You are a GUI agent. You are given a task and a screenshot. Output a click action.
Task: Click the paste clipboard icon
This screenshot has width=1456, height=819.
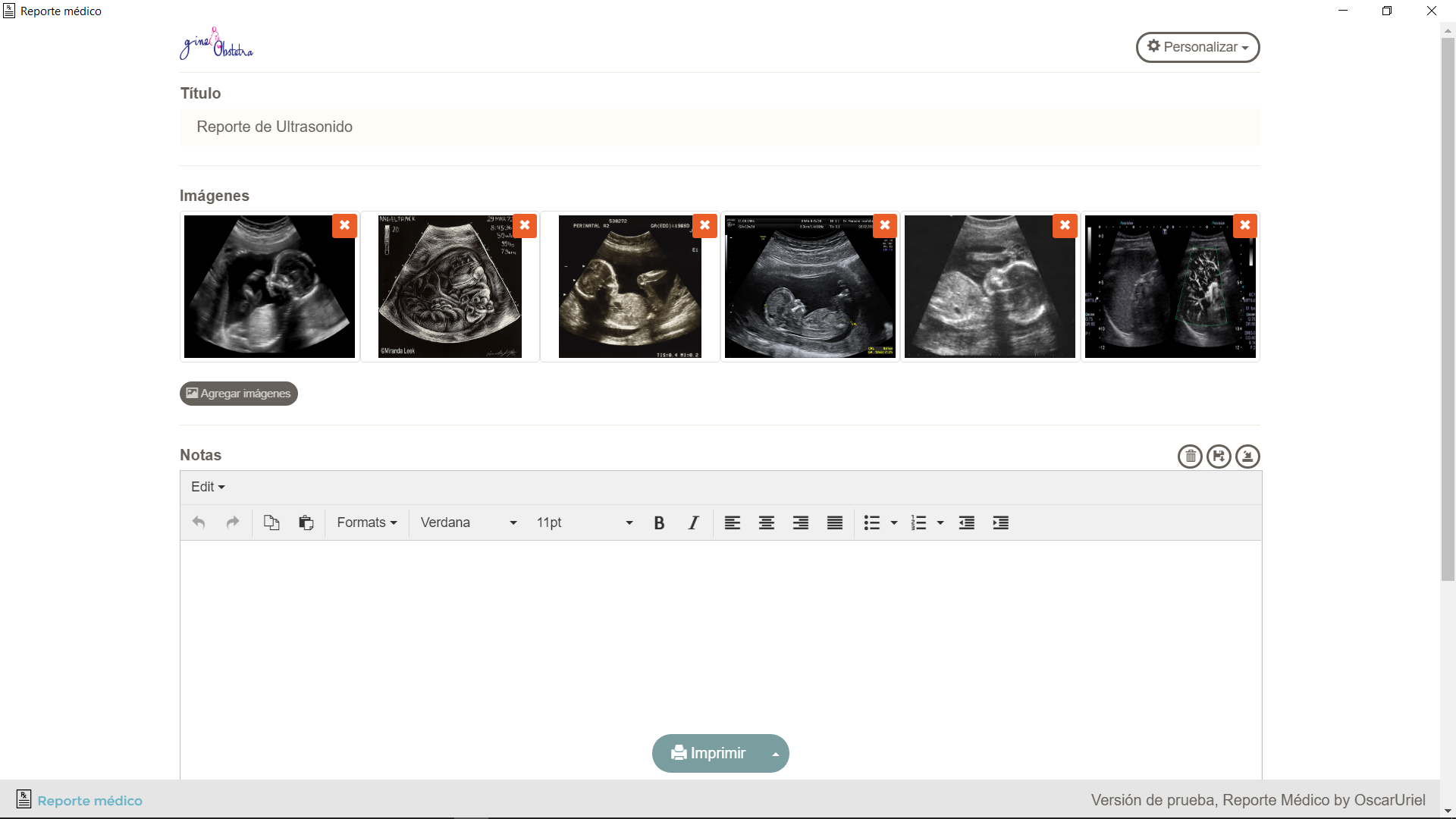click(x=306, y=522)
